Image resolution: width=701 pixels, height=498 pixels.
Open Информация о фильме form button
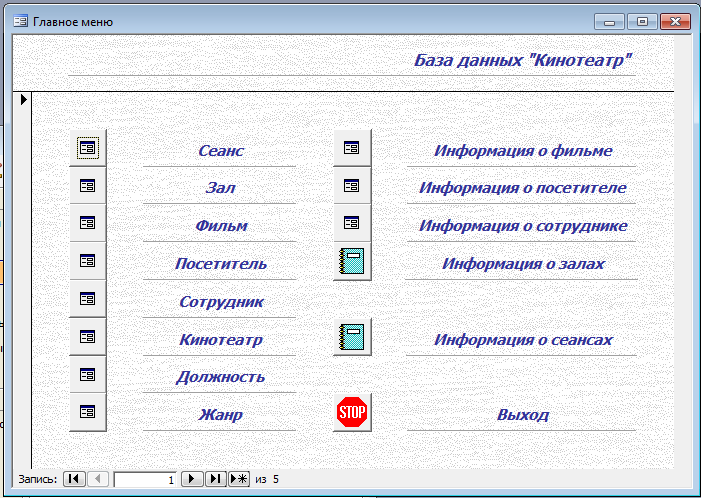coord(352,148)
